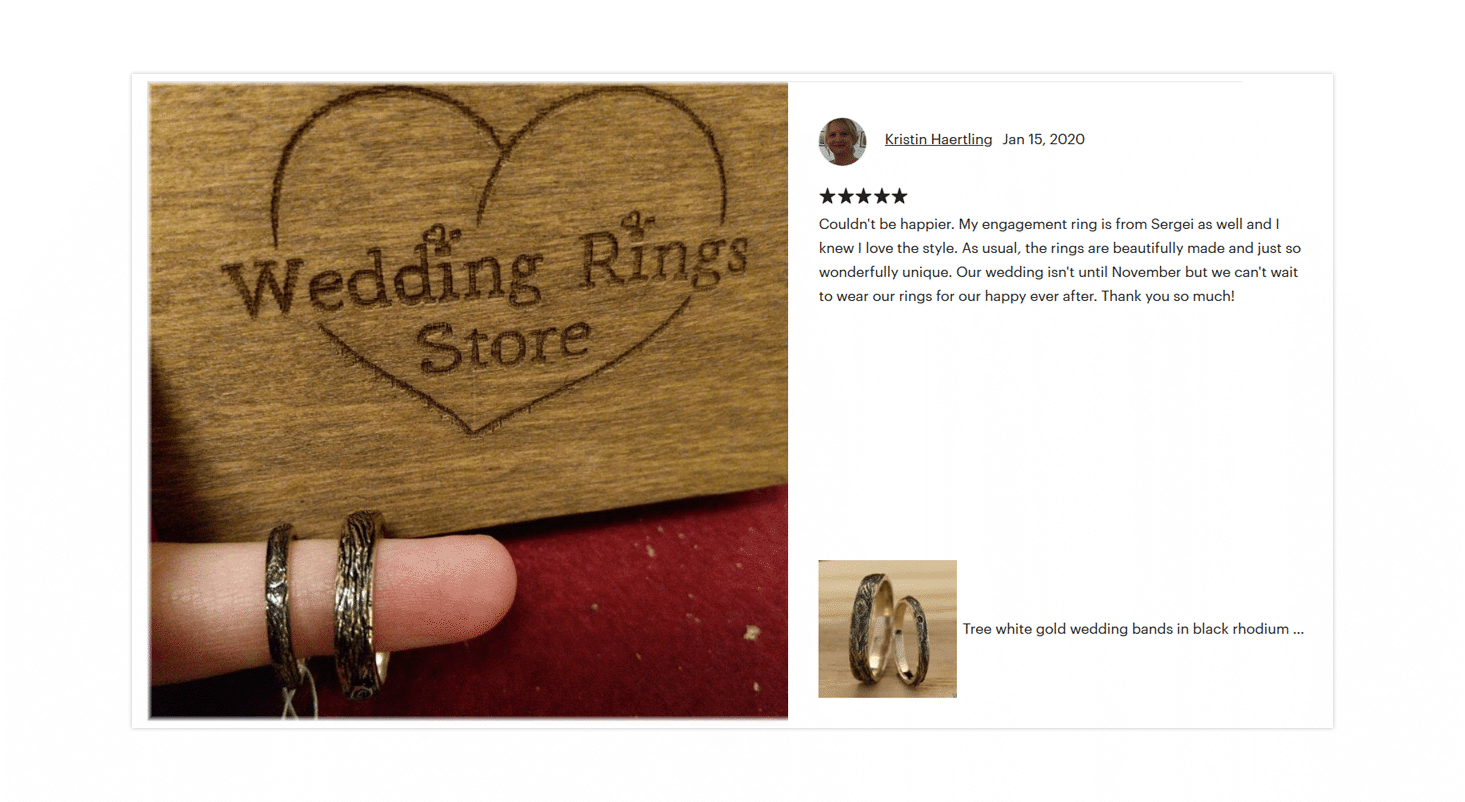Image resolution: width=1465 pixels, height=802 pixels.
Task: Open the Tree white gold wedding bands listing
Action: click(1133, 629)
